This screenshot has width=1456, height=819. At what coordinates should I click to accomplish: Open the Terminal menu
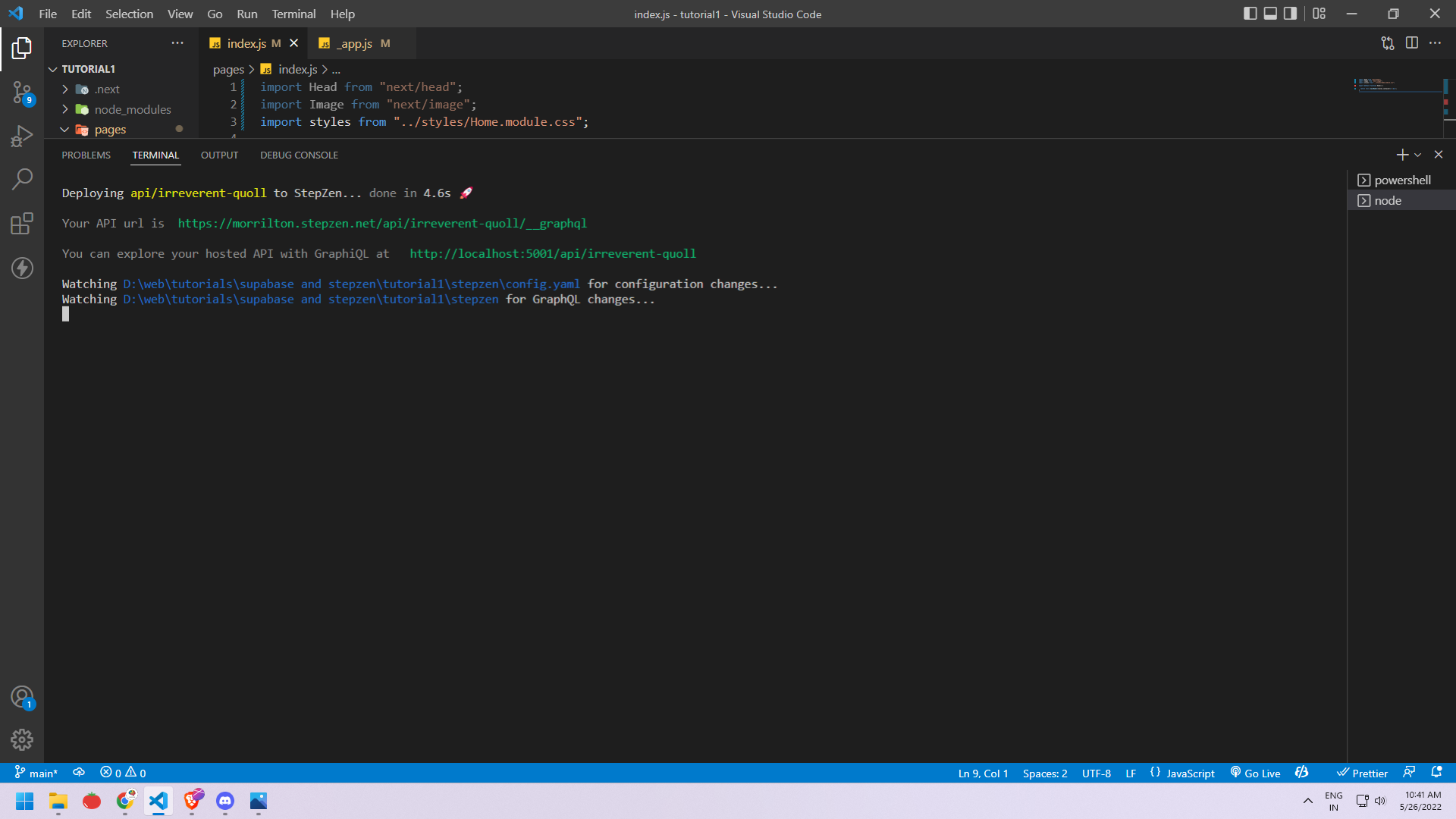click(293, 14)
